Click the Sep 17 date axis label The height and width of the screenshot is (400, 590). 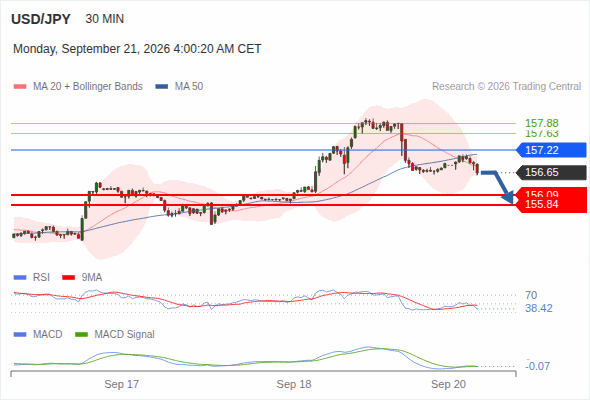click(122, 384)
